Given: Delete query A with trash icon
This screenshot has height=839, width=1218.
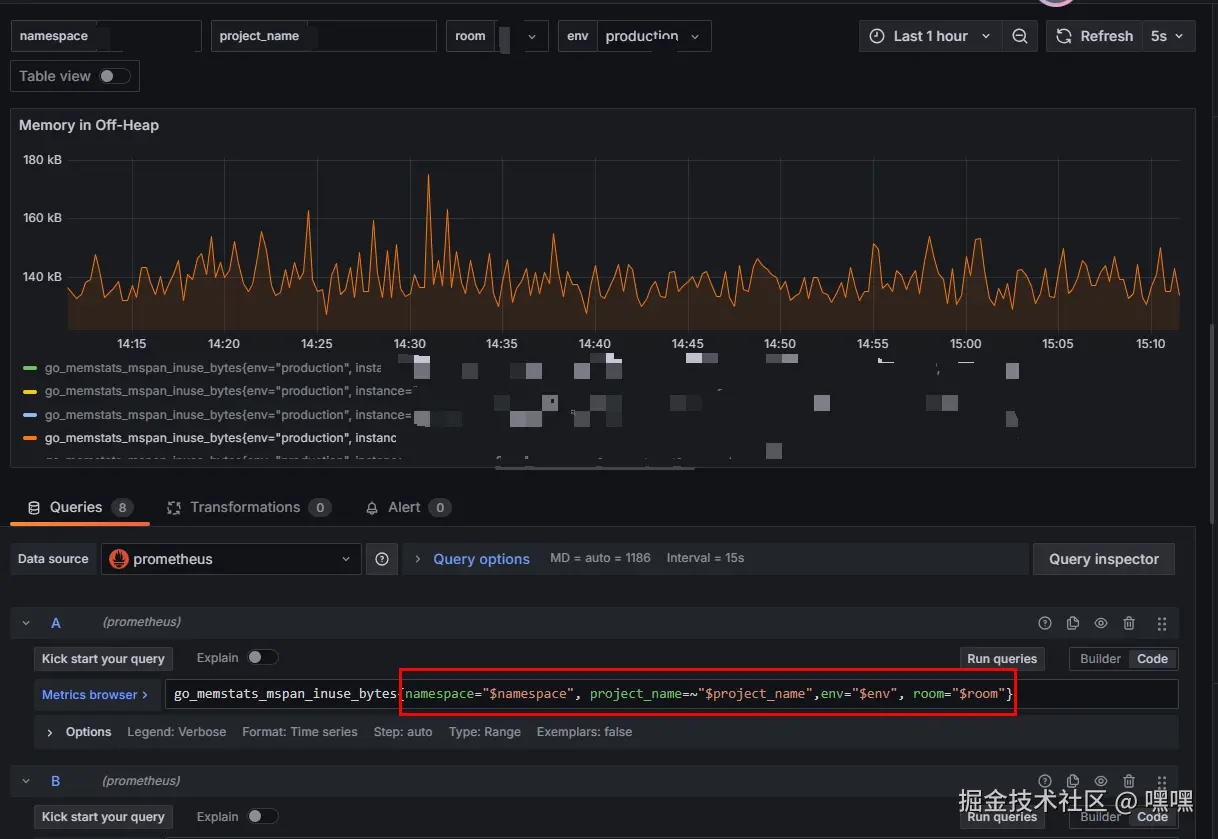Looking at the screenshot, I should [x=1129, y=623].
